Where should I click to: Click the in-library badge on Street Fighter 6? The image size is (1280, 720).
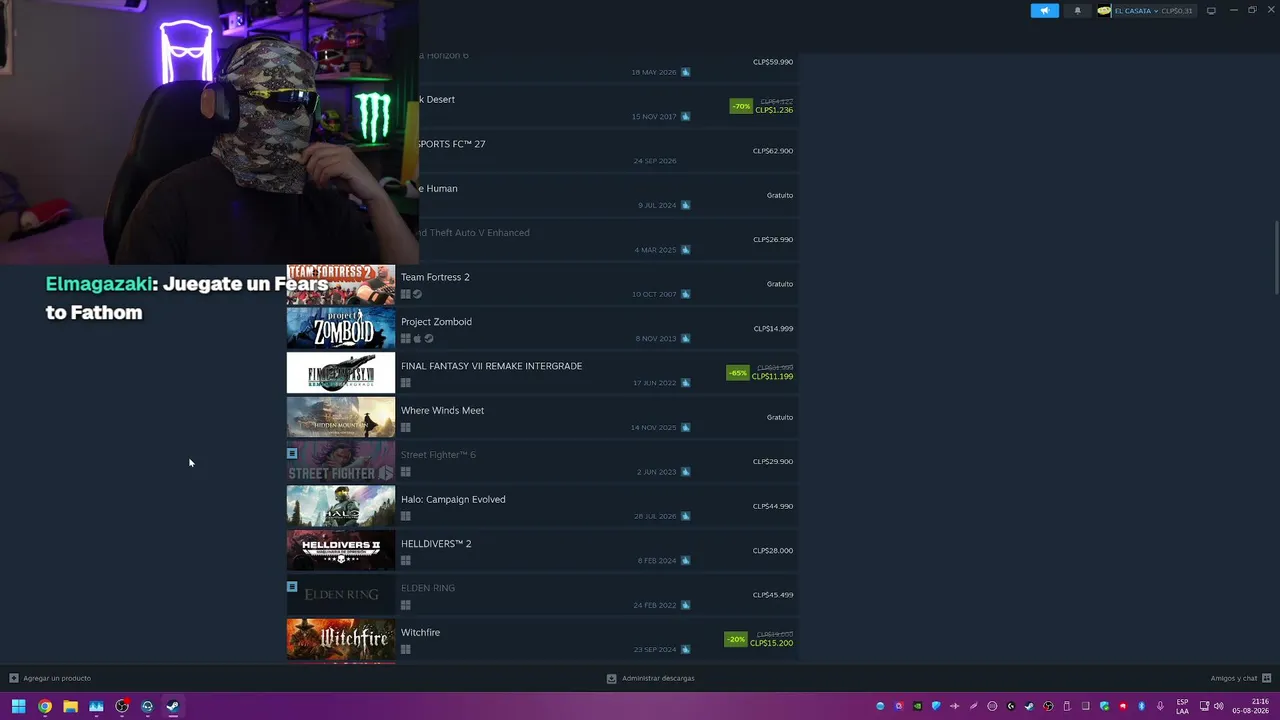[292, 454]
